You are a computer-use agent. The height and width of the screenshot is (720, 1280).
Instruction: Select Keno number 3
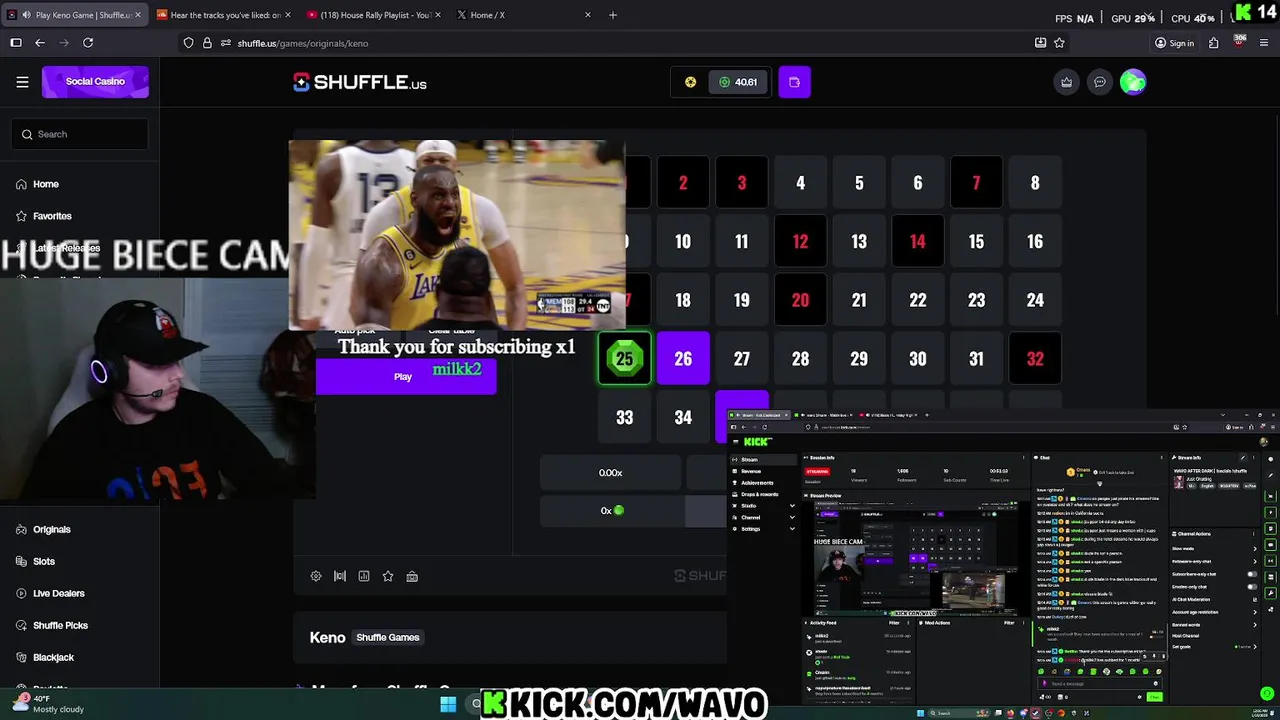(x=742, y=183)
